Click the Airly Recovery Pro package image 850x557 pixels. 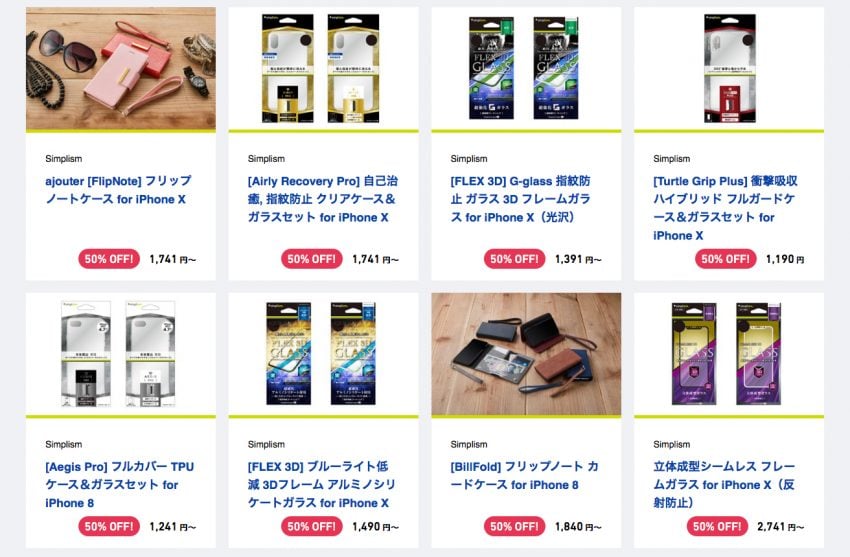(323, 69)
